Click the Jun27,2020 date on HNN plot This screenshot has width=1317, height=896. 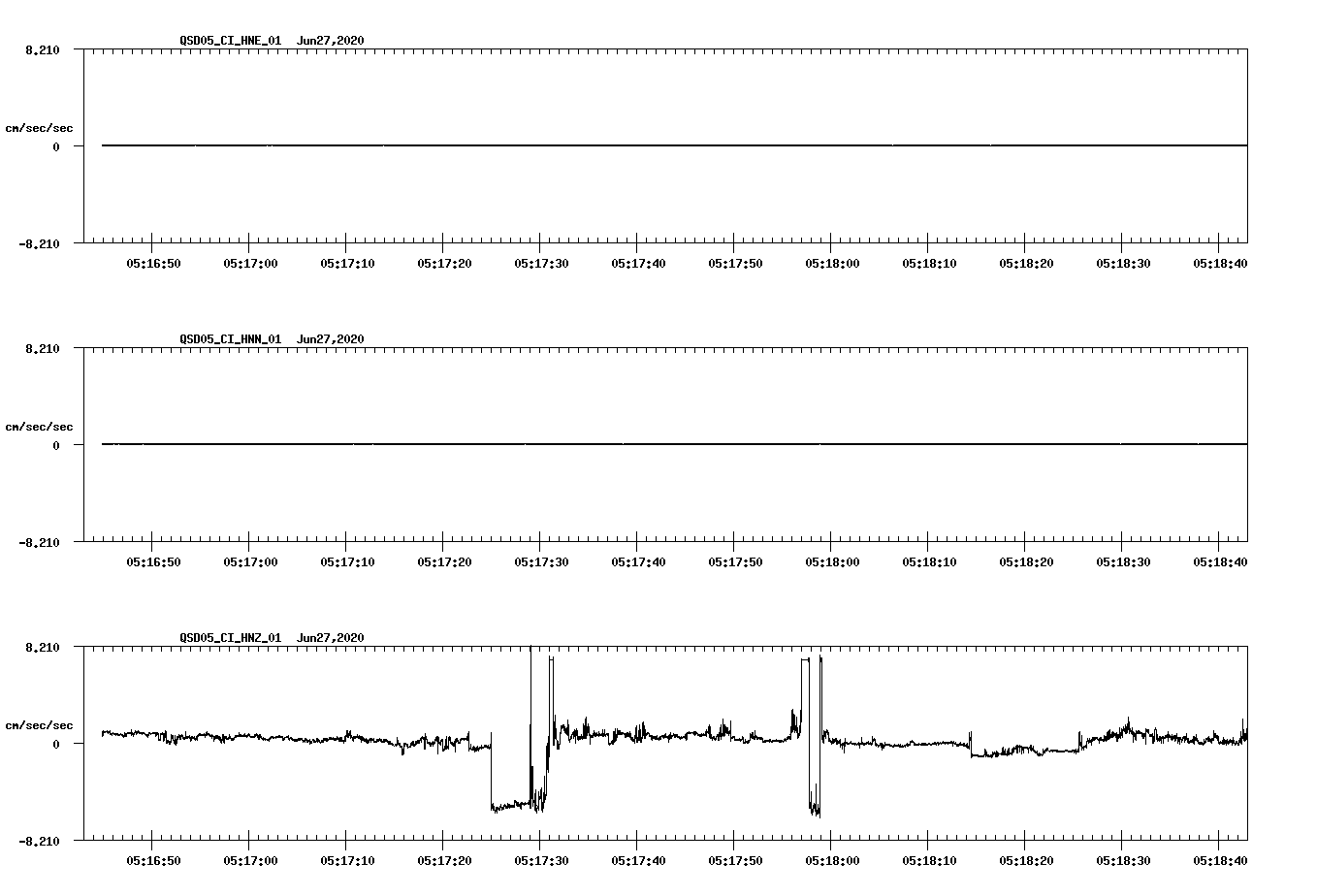(331, 339)
